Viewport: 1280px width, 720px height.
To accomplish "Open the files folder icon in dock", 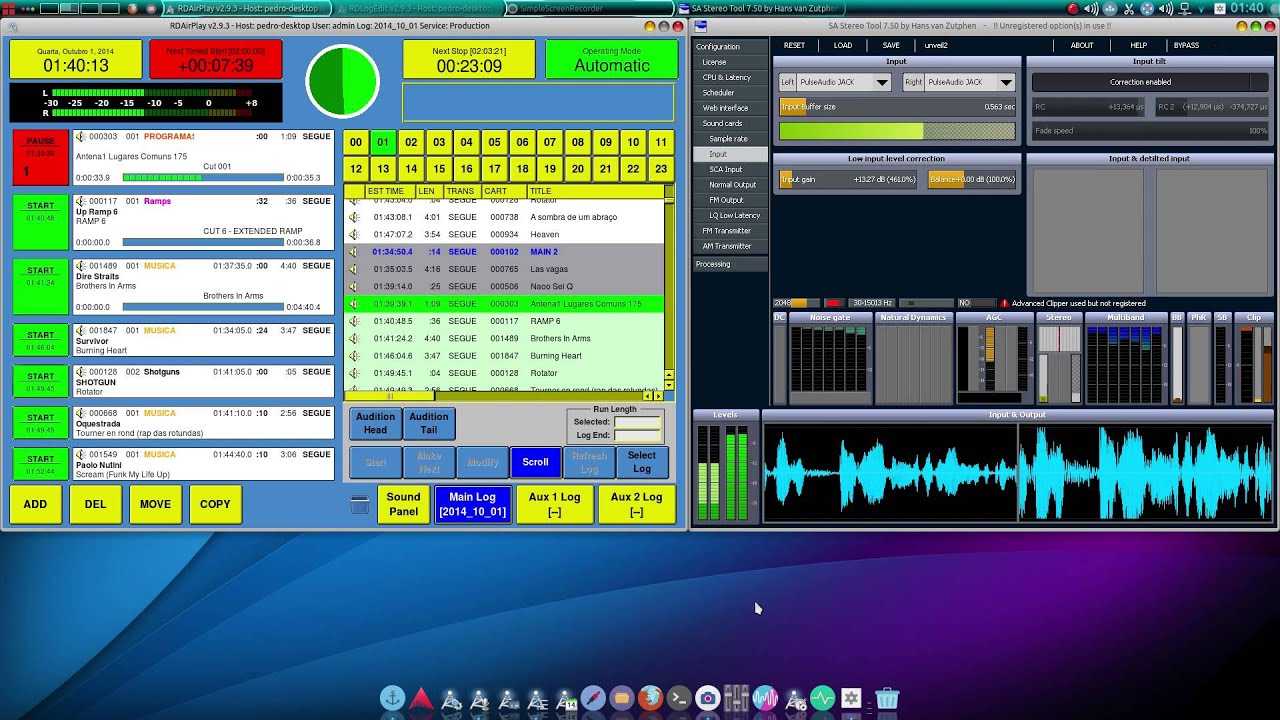I will (x=621, y=698).
